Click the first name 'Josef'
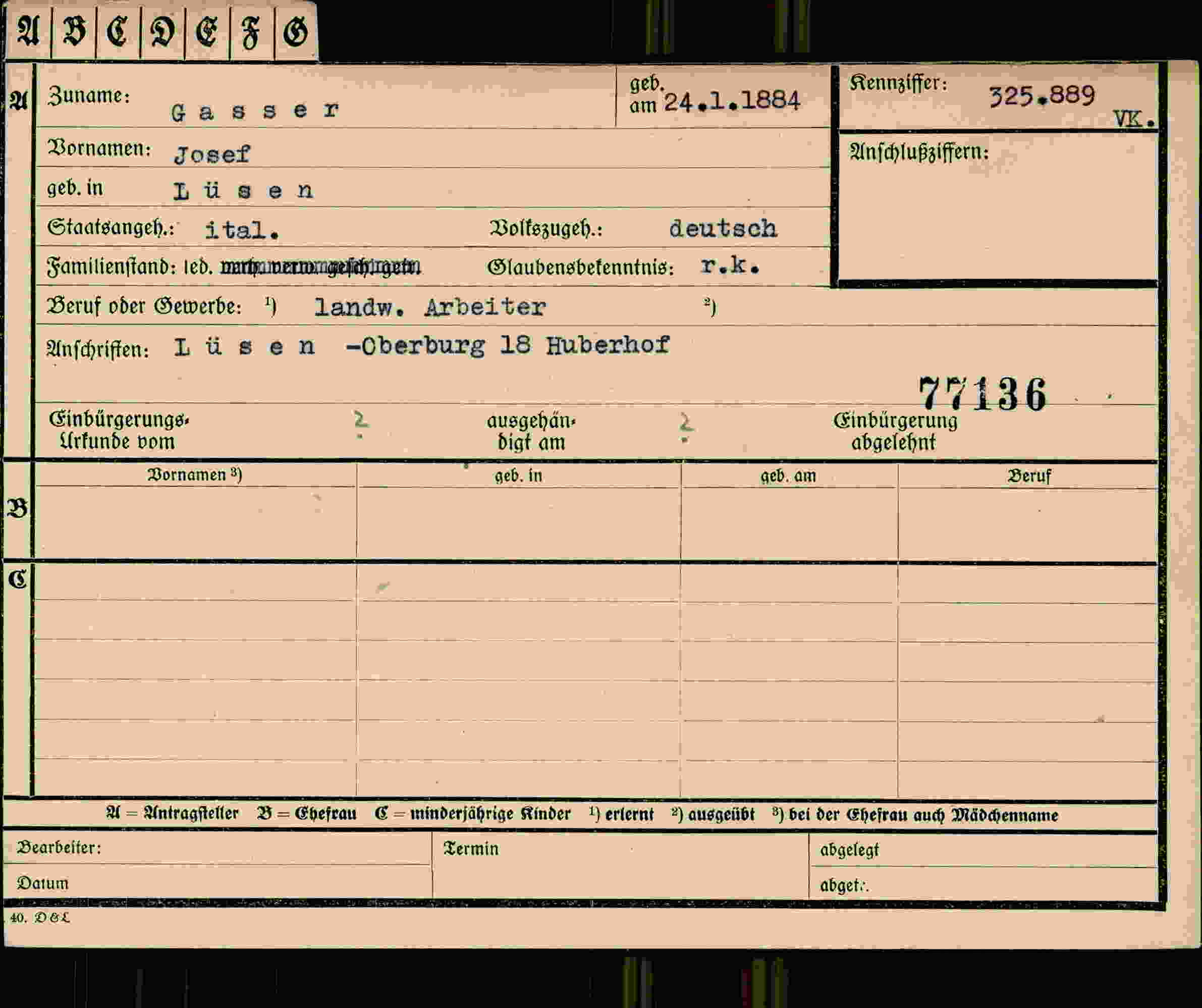The width and height of the screenshot is (1202, 1008). coord(212,154)
